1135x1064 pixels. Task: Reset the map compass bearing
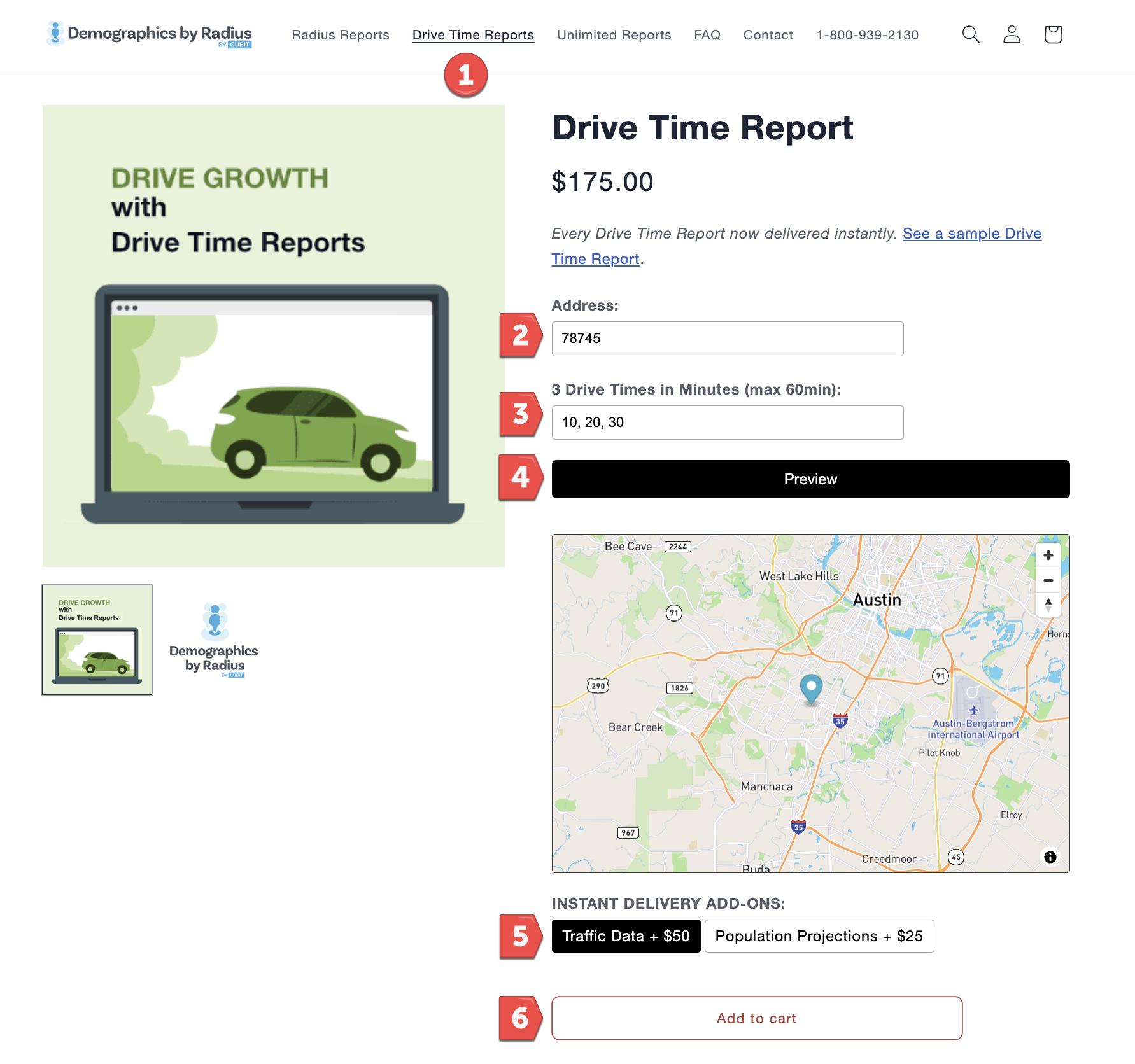1048,605
